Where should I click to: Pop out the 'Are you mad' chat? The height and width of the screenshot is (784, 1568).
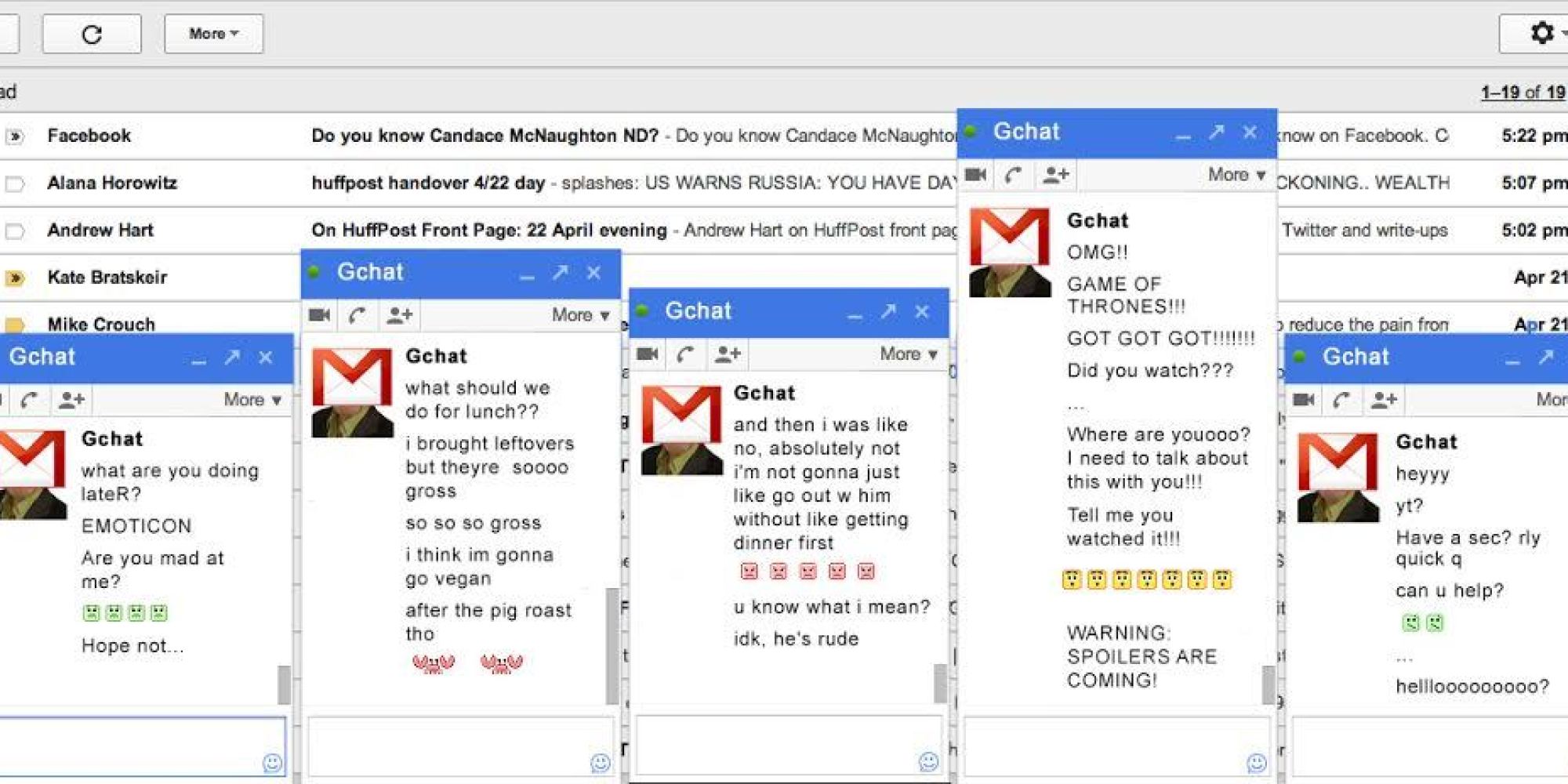232,358
